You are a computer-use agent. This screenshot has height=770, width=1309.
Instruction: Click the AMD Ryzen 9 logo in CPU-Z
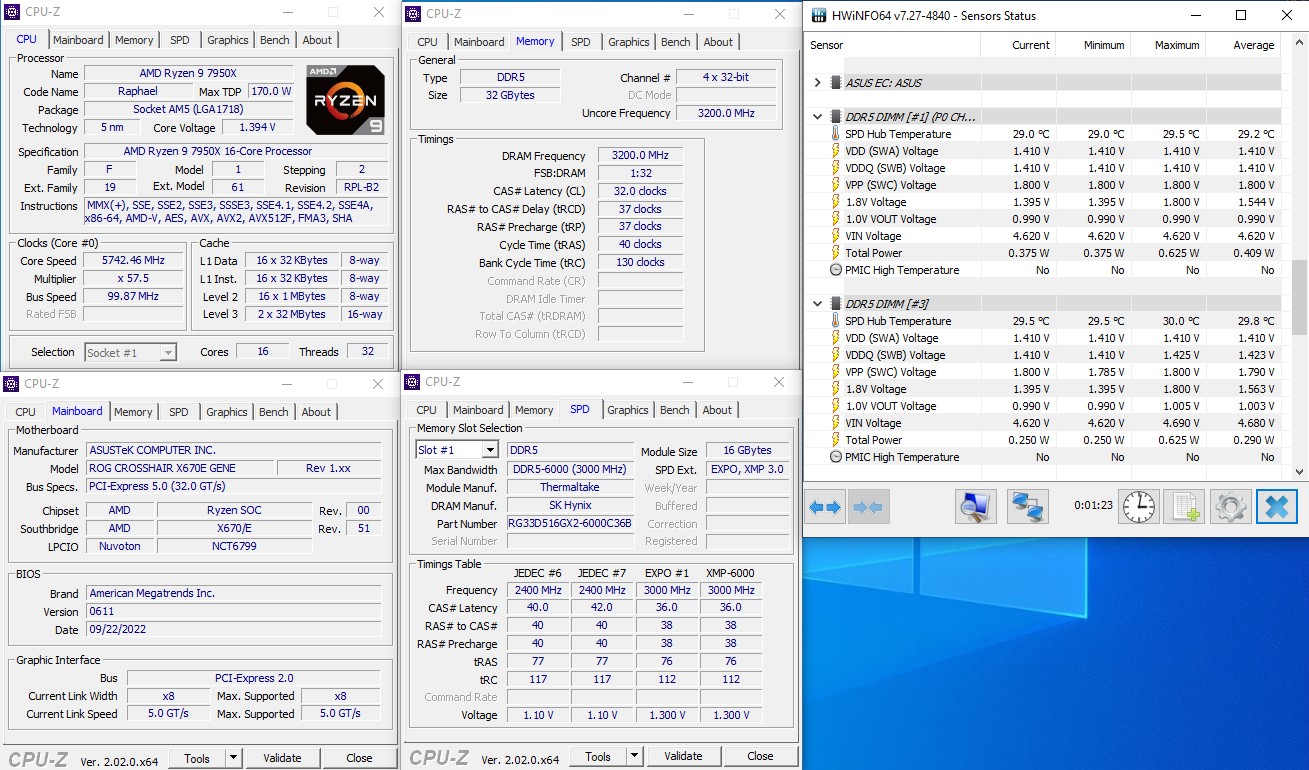[346, 100]
